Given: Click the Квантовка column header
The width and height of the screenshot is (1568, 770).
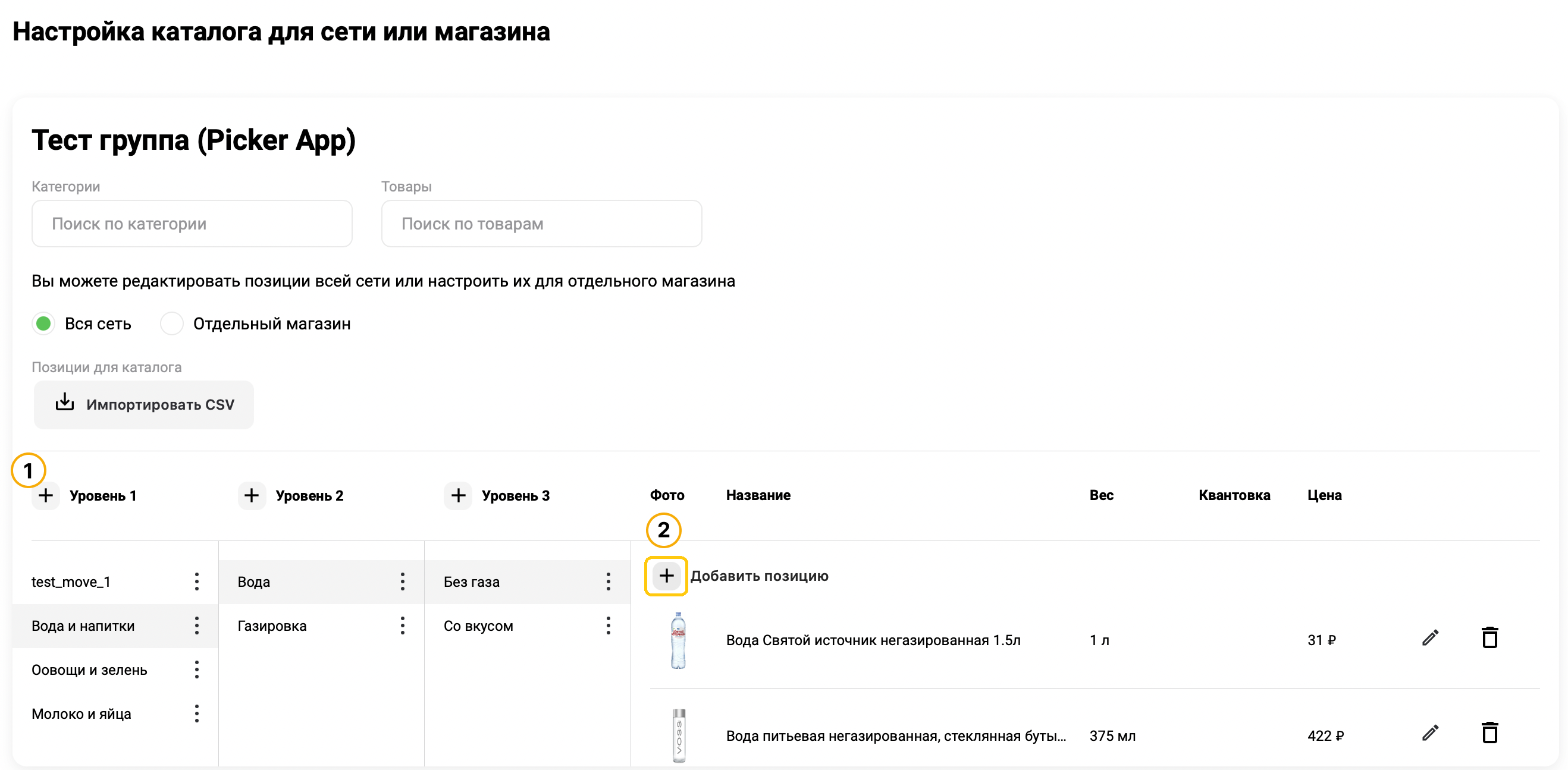Looking at the screenshot, I should point(1234,495).
